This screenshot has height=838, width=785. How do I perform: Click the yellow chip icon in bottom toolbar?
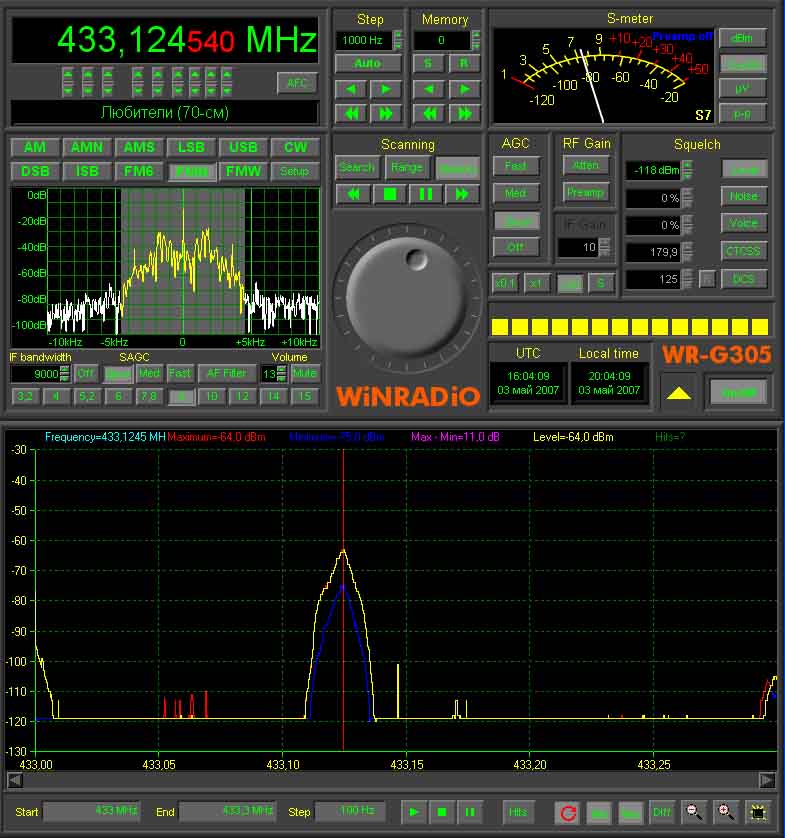click(759, 812)
